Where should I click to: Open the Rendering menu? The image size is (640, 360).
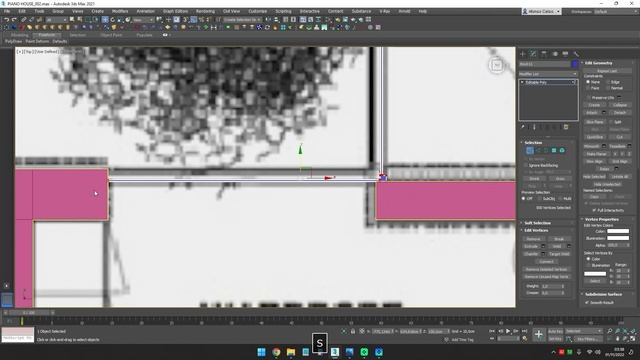[x=205, y=11]
